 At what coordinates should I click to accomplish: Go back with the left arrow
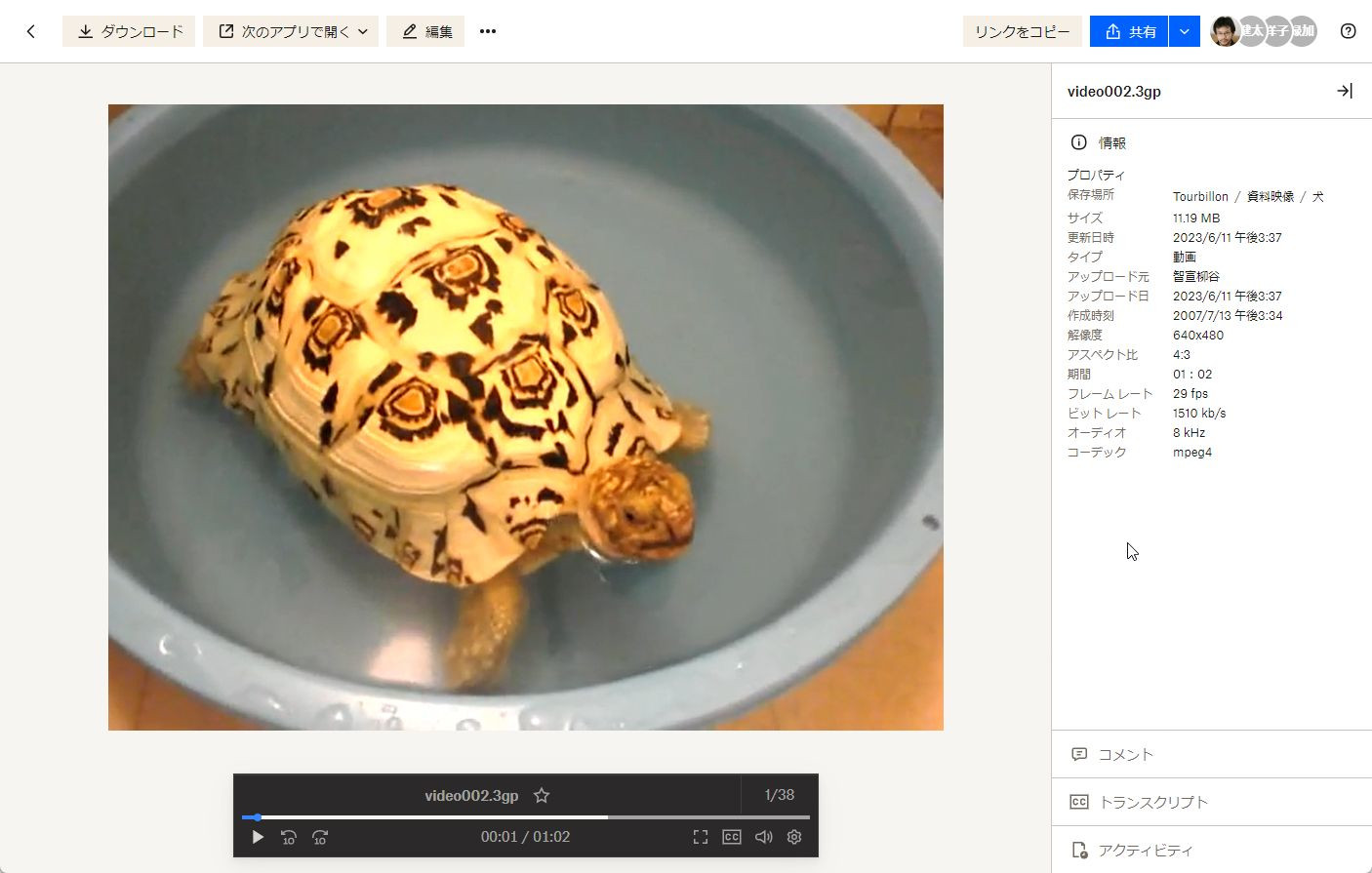pyautogui.click(x=31, y=31)
